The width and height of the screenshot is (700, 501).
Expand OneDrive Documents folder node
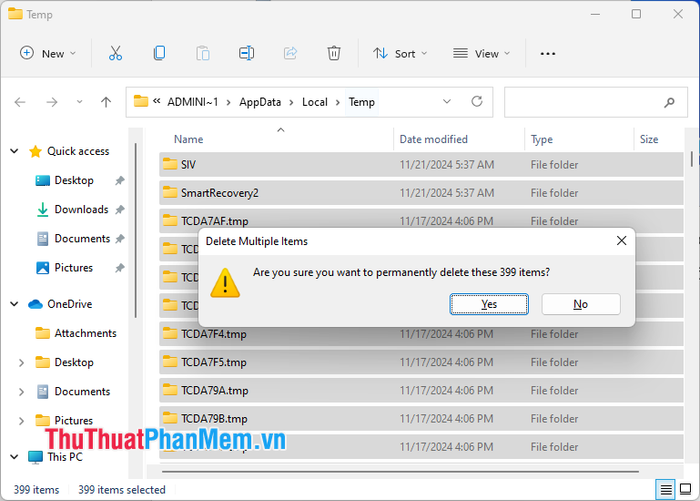point(21,392)
